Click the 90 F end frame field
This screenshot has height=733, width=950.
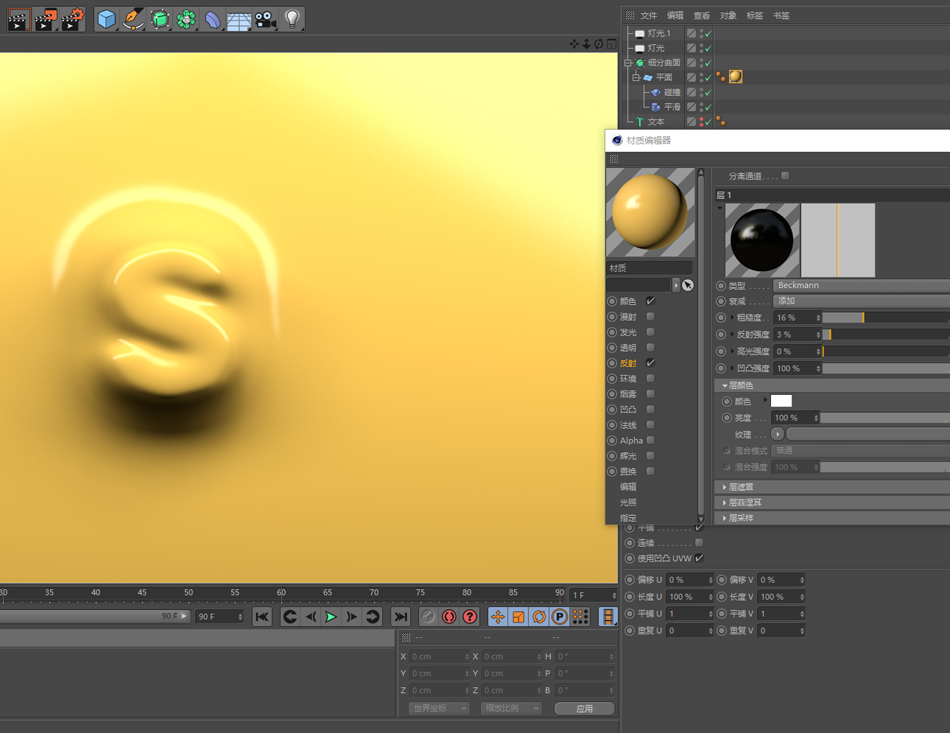click(219, 617)
